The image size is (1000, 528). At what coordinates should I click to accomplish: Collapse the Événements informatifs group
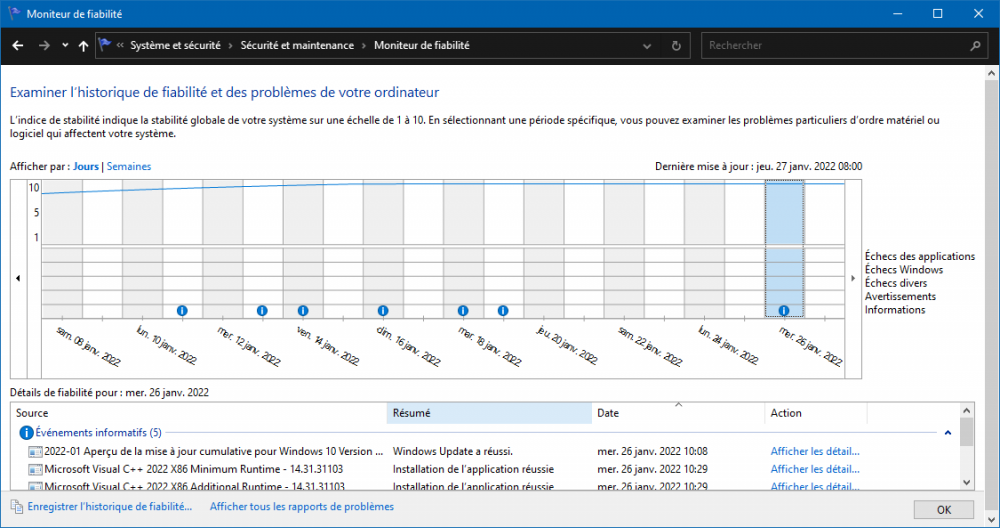947,433
